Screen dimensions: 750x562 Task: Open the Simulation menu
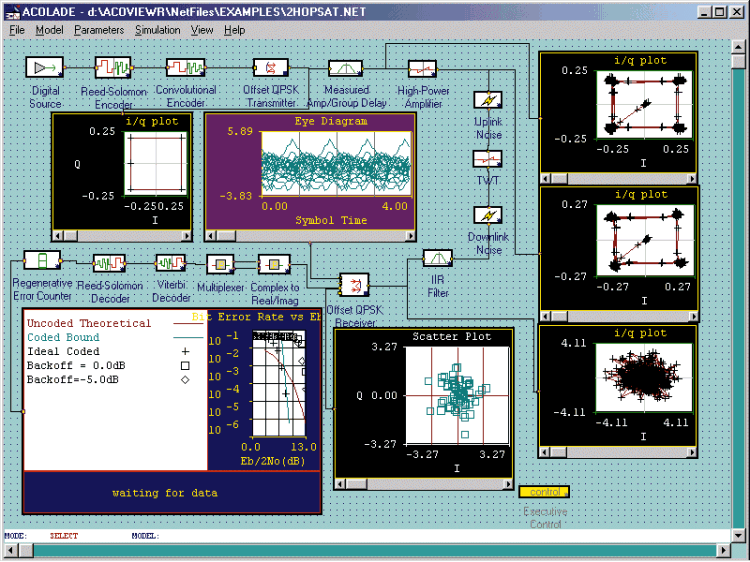(x=158, y=30)
